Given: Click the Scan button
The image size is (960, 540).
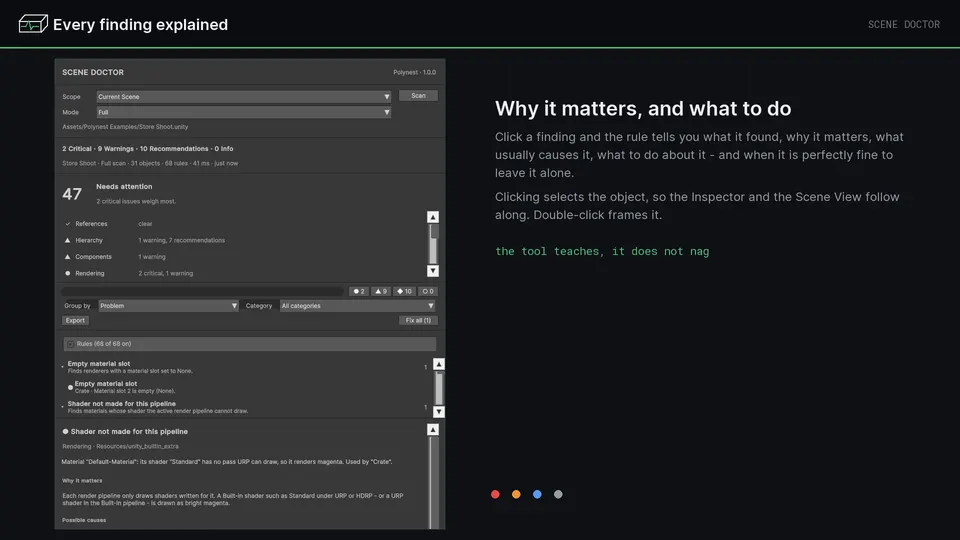Looking at the screenshot, I should coord(418,96).
